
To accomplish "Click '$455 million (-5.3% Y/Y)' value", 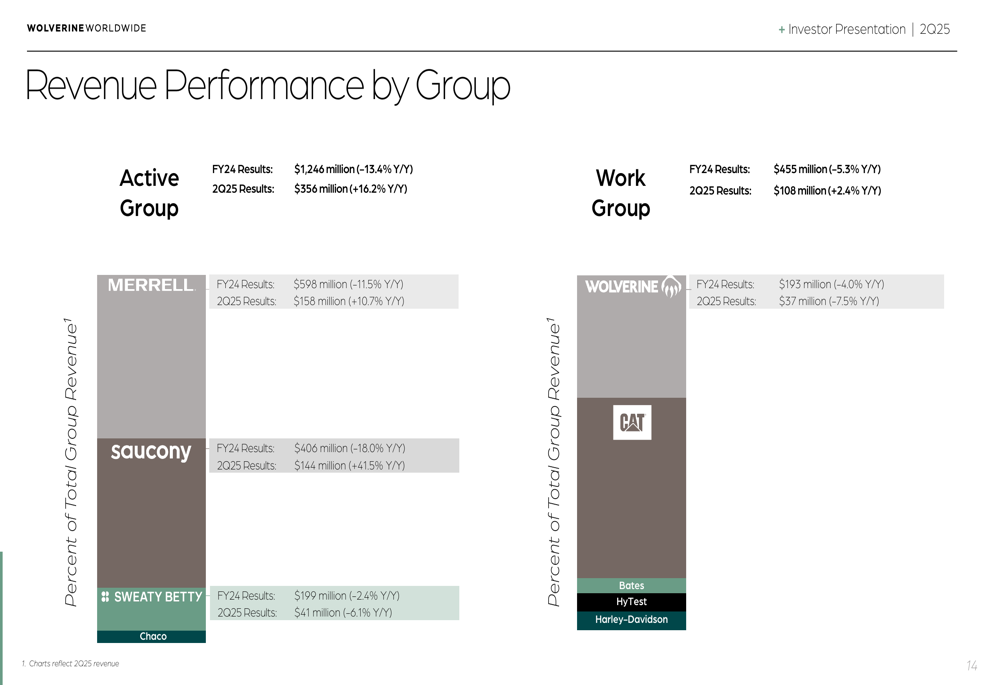I will pyautogui.click(x=827, y=169).
